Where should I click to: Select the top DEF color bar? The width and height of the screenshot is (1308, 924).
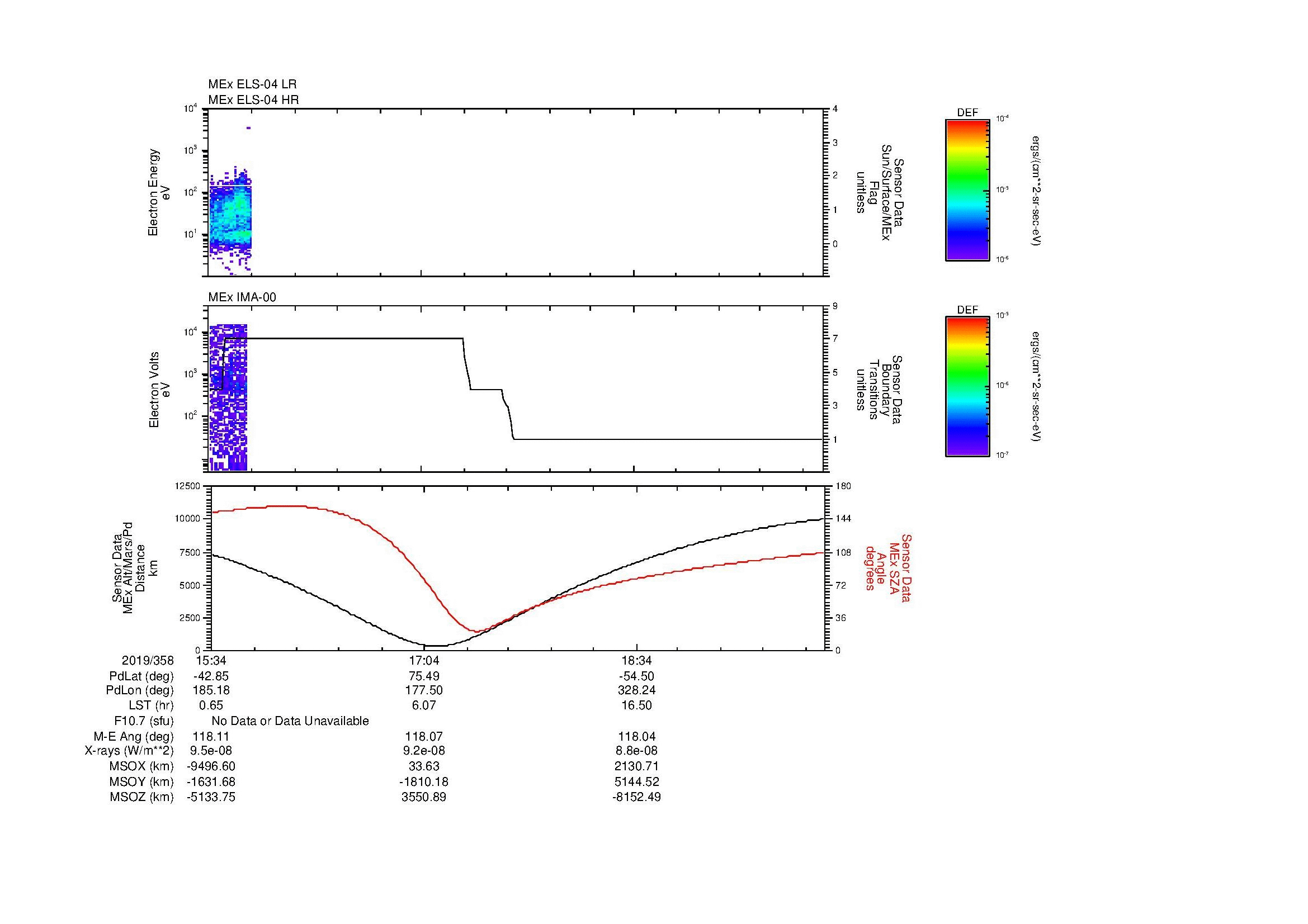pos(967,190)
